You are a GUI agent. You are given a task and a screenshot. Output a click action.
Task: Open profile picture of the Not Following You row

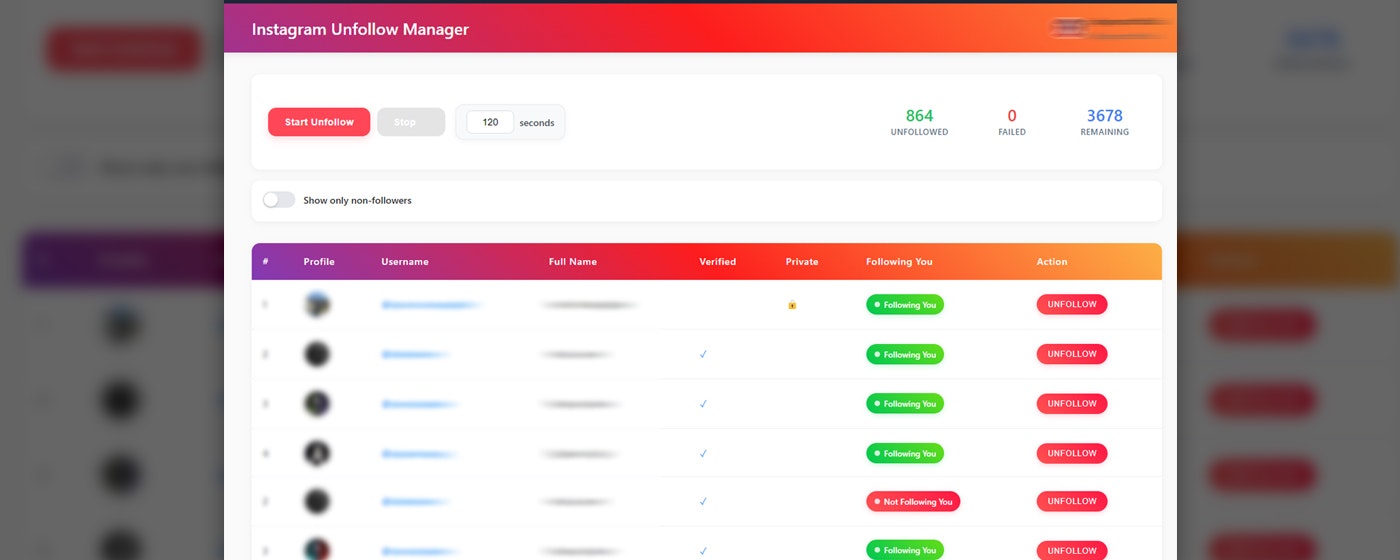pyautogui.click(x=317, y=501)
